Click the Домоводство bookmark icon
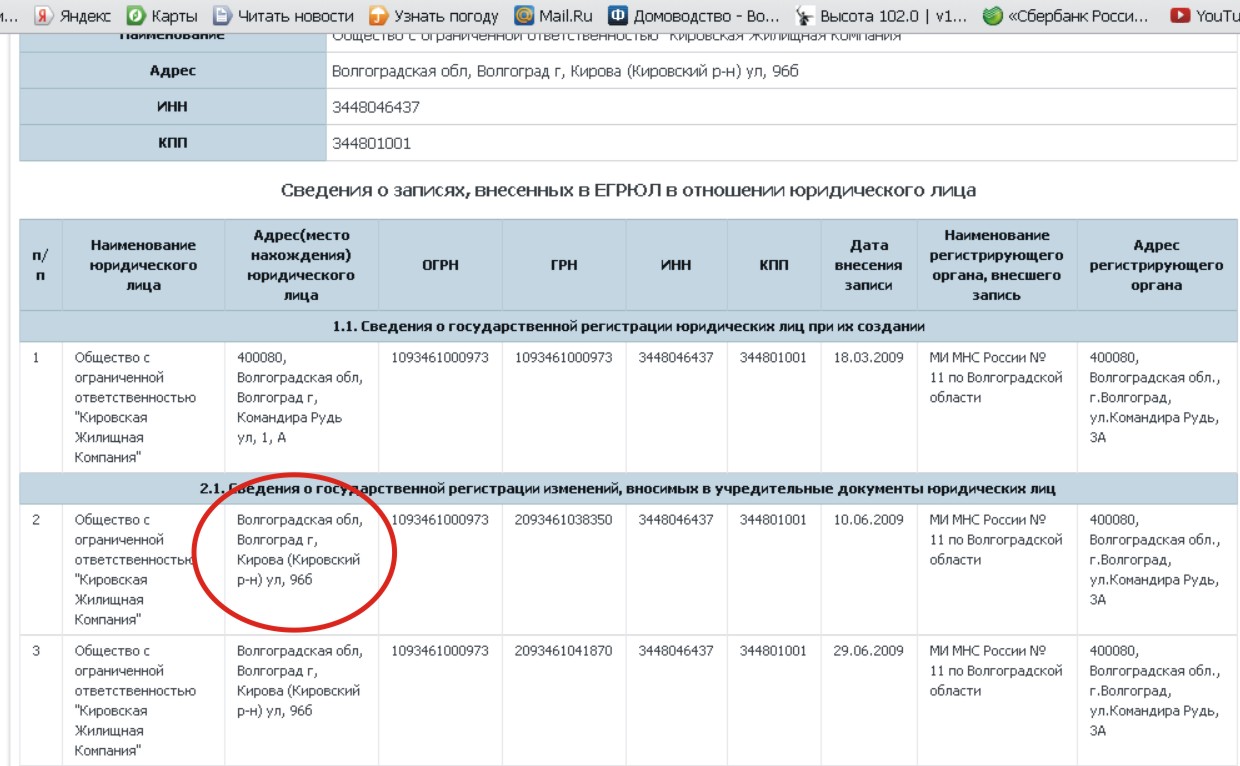The image size is (1240, 766). point(618,15)
